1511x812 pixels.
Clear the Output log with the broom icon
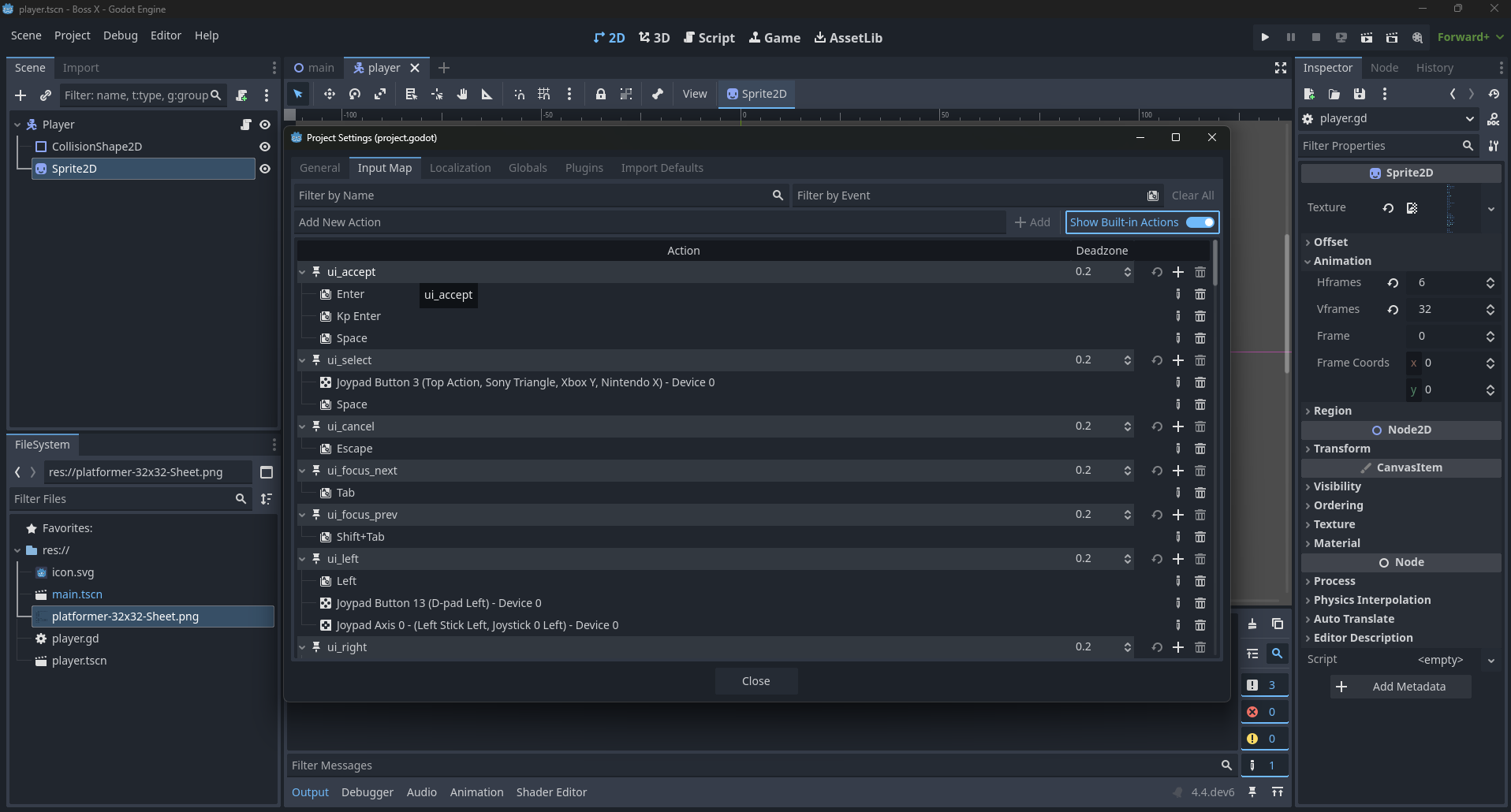(1252, 624)
